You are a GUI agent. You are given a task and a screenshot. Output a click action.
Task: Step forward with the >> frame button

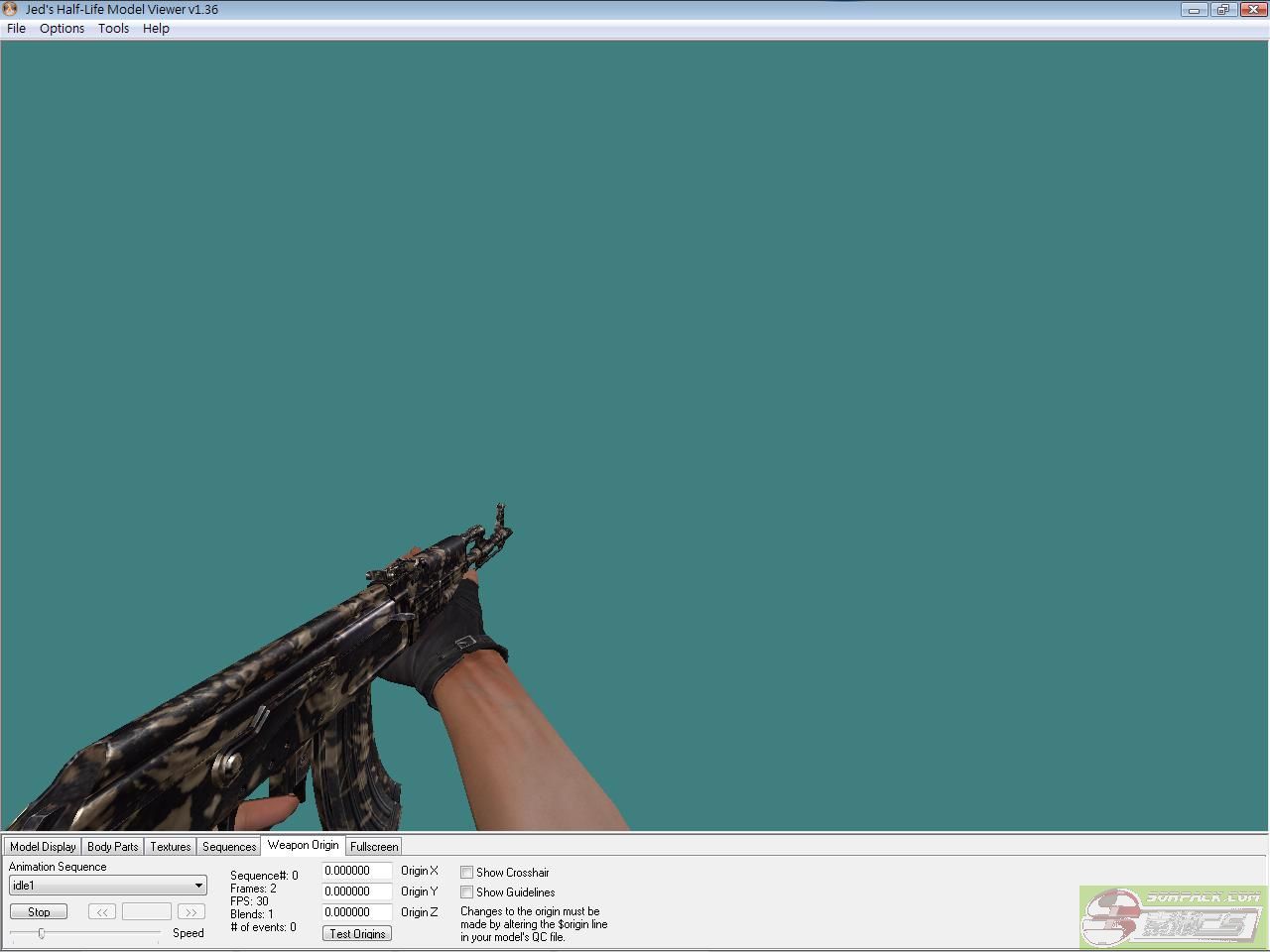pyautogui.click(x=190, y=911)
